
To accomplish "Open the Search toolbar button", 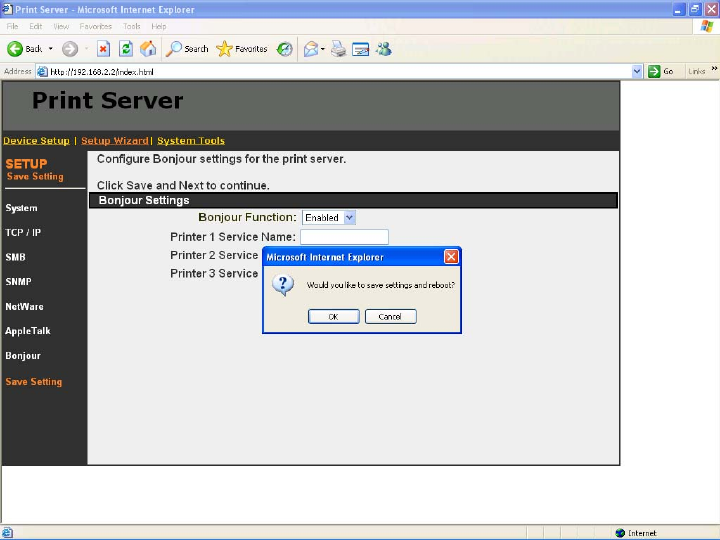I will (187, 49).
